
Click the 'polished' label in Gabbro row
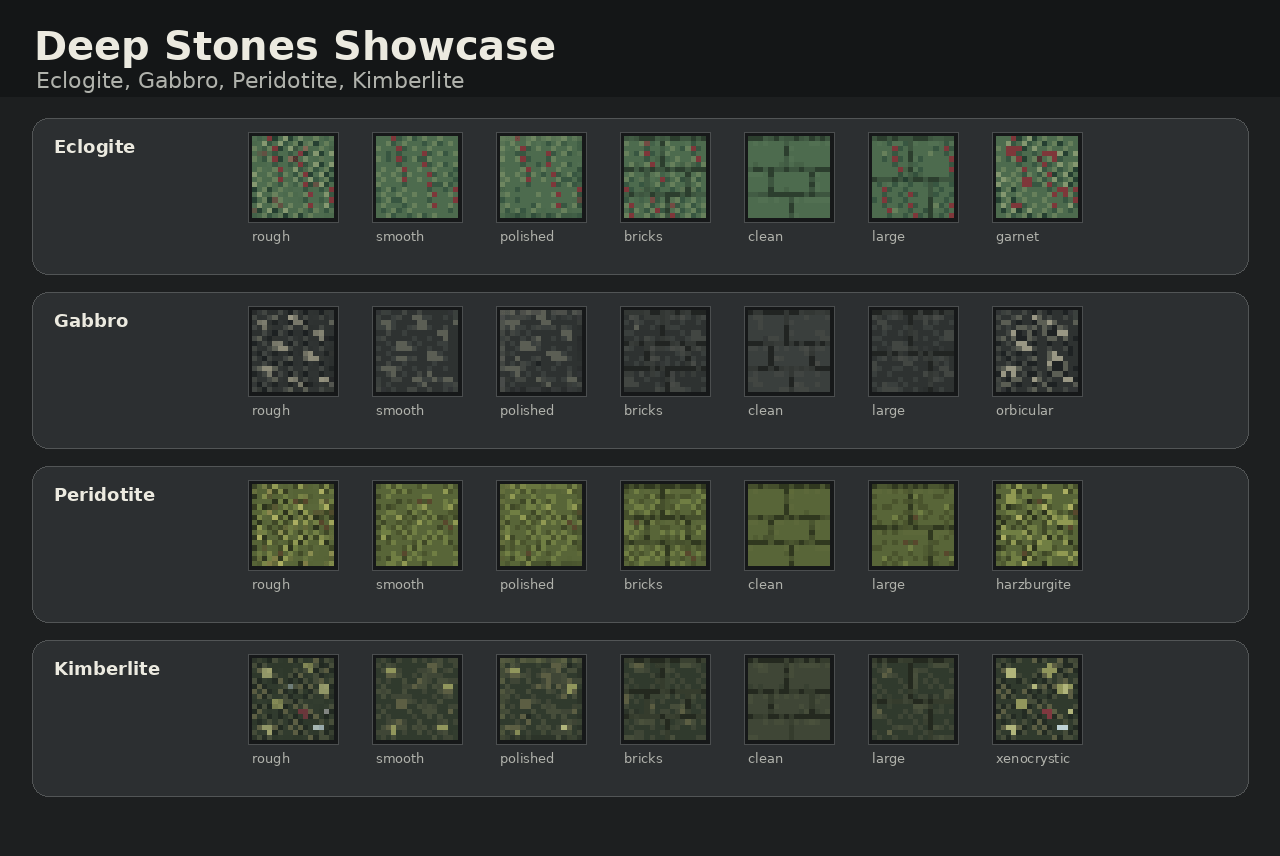pyautogui.click(x=527, y=411)
